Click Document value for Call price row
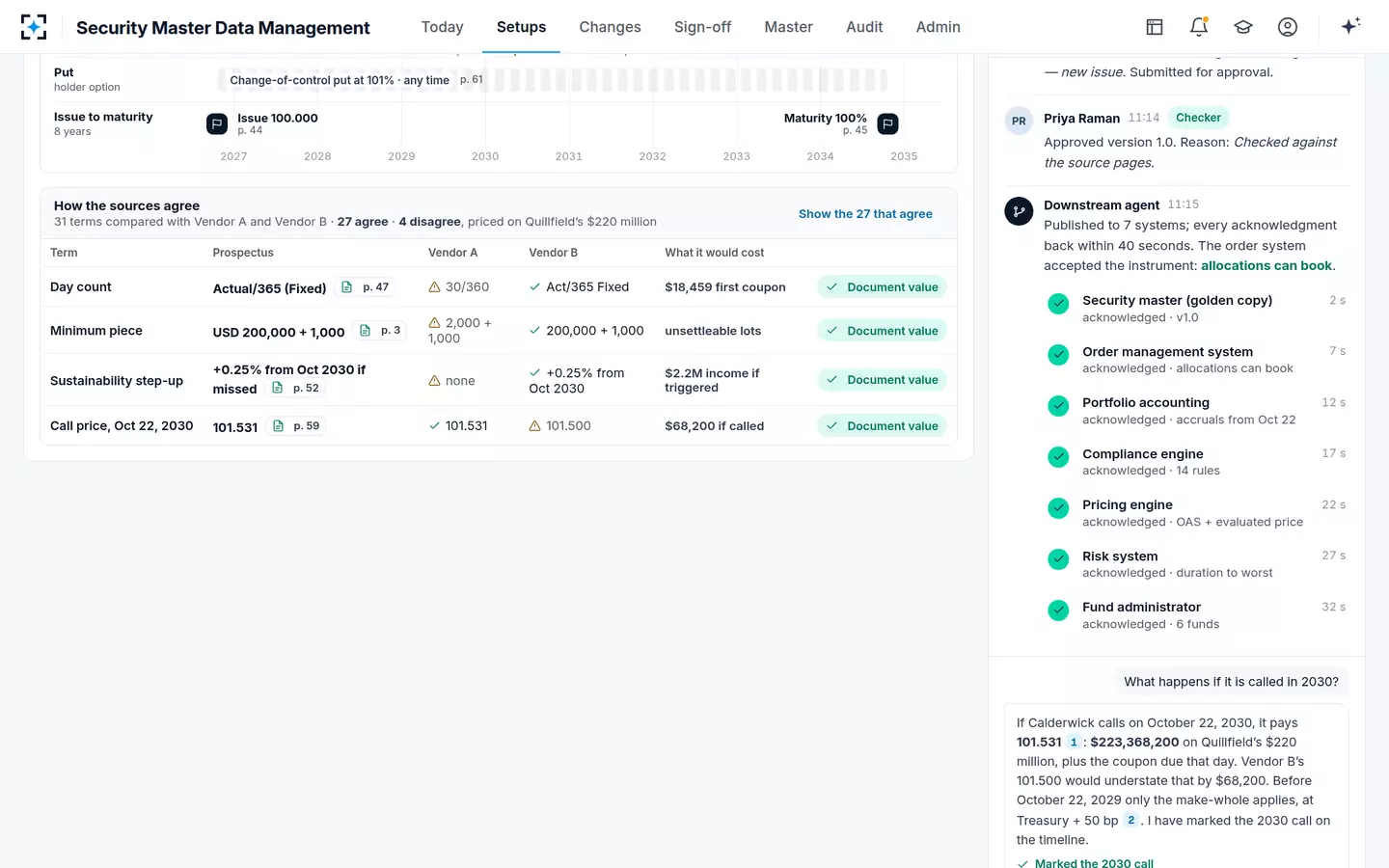Viewport: 1389px width, 868px height. click(883, 425)
